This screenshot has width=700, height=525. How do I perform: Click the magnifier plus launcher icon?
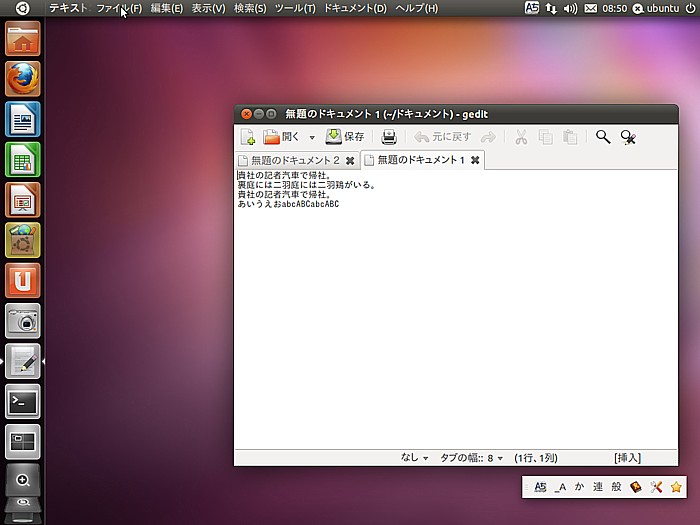[x=23, y=480]
